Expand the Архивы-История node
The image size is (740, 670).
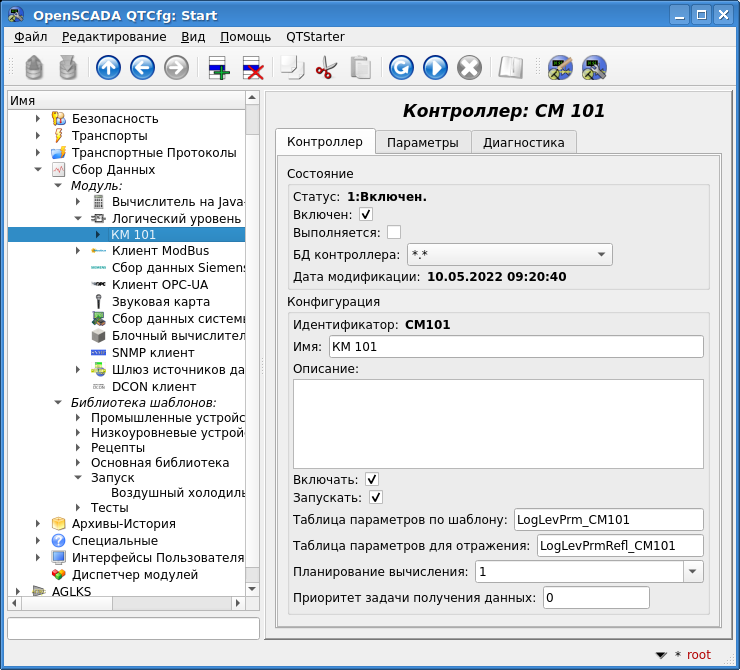pyautogui.click(x=38, y=523)
